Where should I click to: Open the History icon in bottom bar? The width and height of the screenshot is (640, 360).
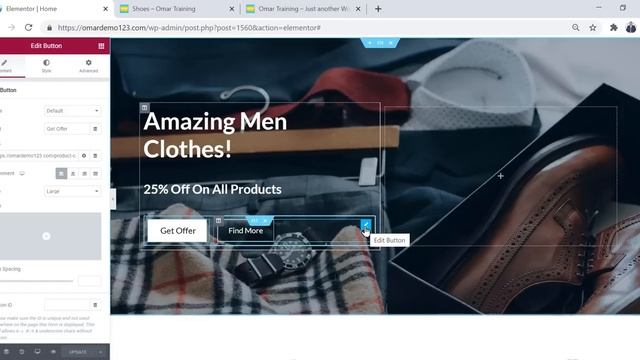[x=21, y=352]
